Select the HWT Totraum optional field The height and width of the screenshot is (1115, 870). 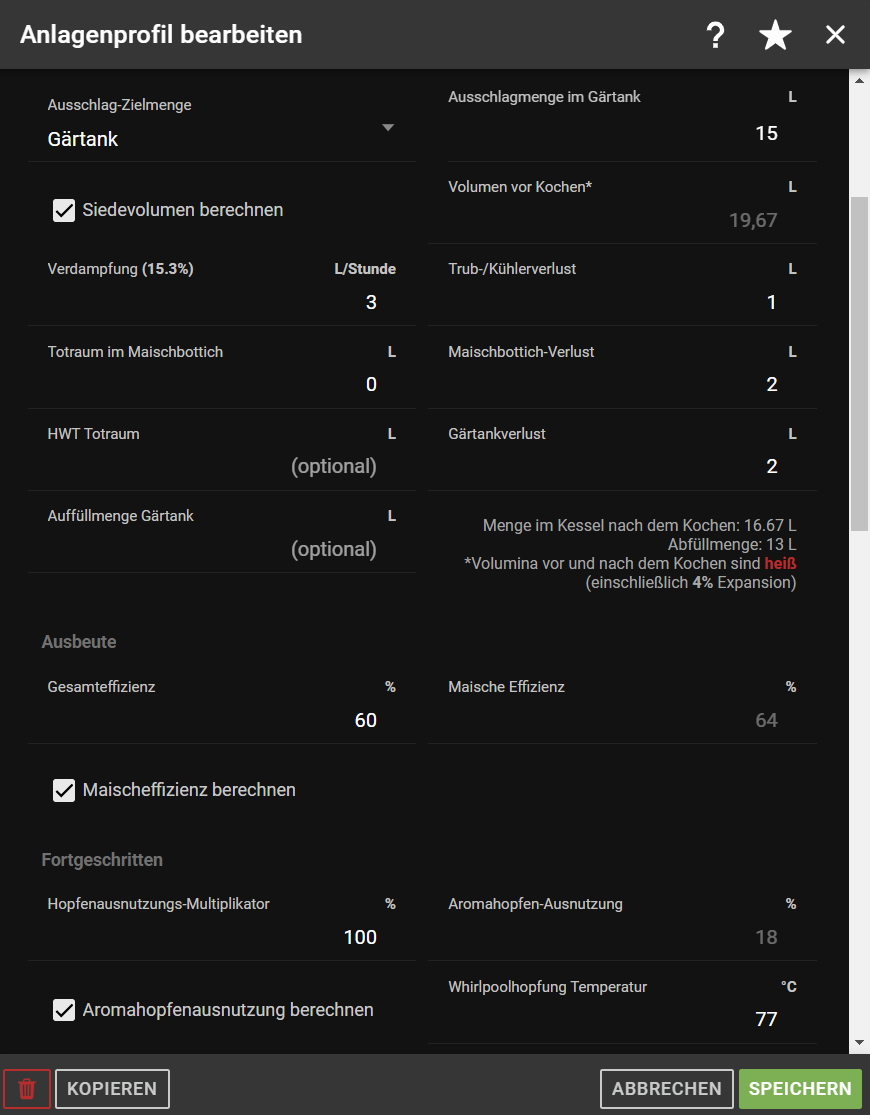coord(220,466)
